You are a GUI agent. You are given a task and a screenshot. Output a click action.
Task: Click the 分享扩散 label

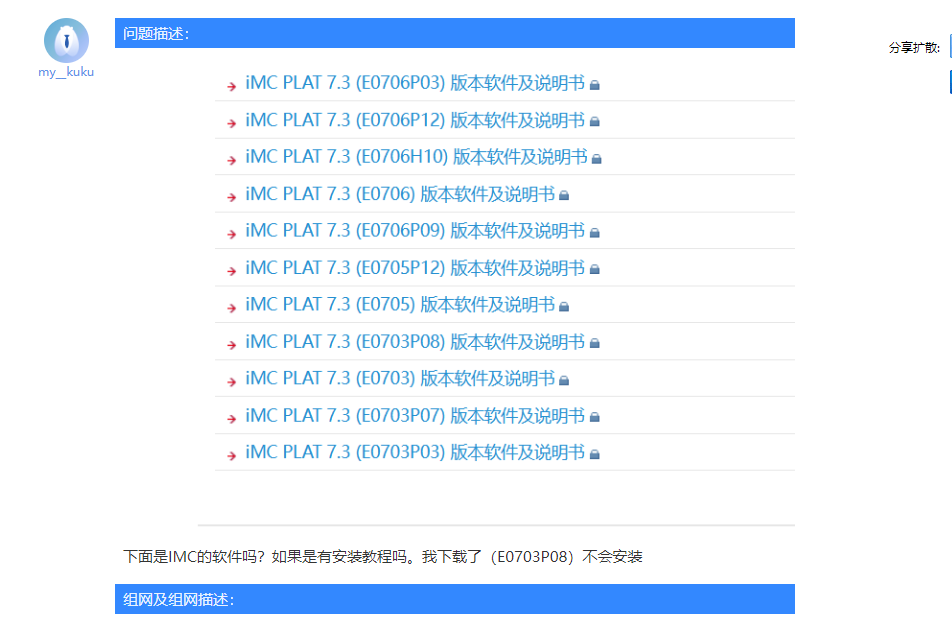pyautogui.click(x=914, y=47)
